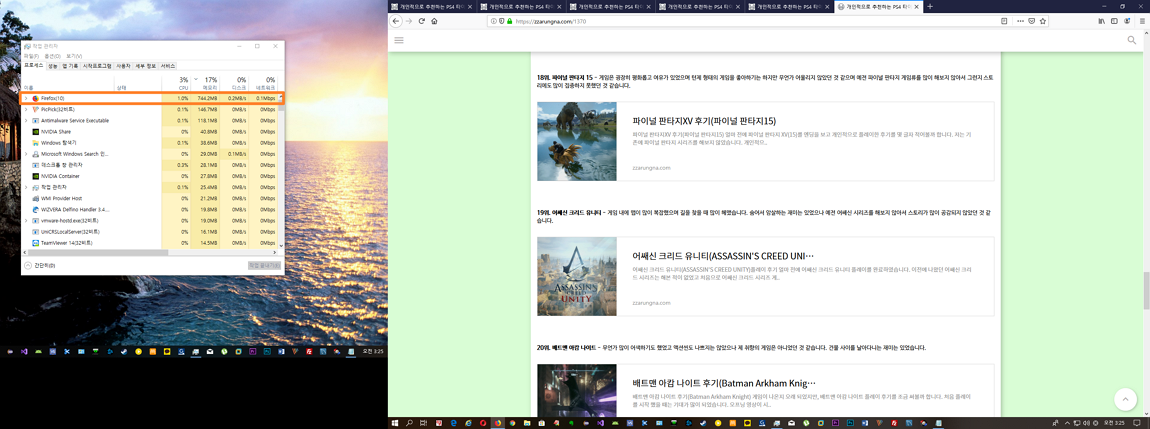The image size is (1150, 429).
Task: Open Assassin's Creed Unity review link title
Action: click(723, 257)
